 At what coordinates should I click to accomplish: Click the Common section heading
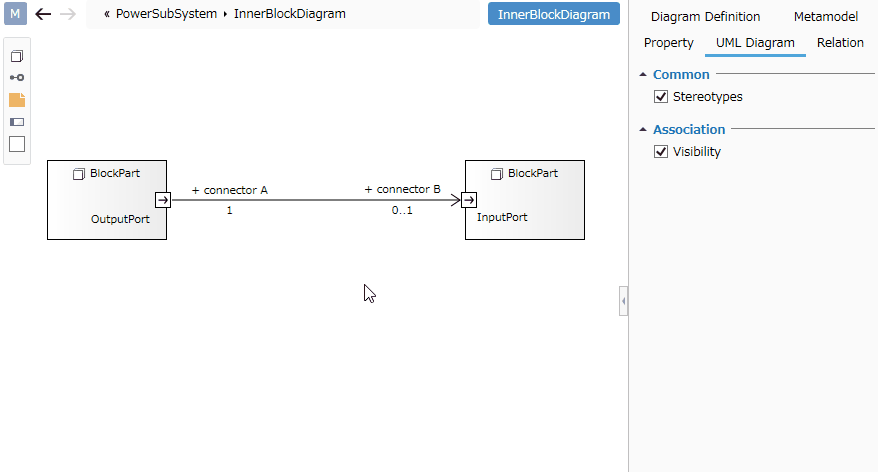[x=681, y=74]
